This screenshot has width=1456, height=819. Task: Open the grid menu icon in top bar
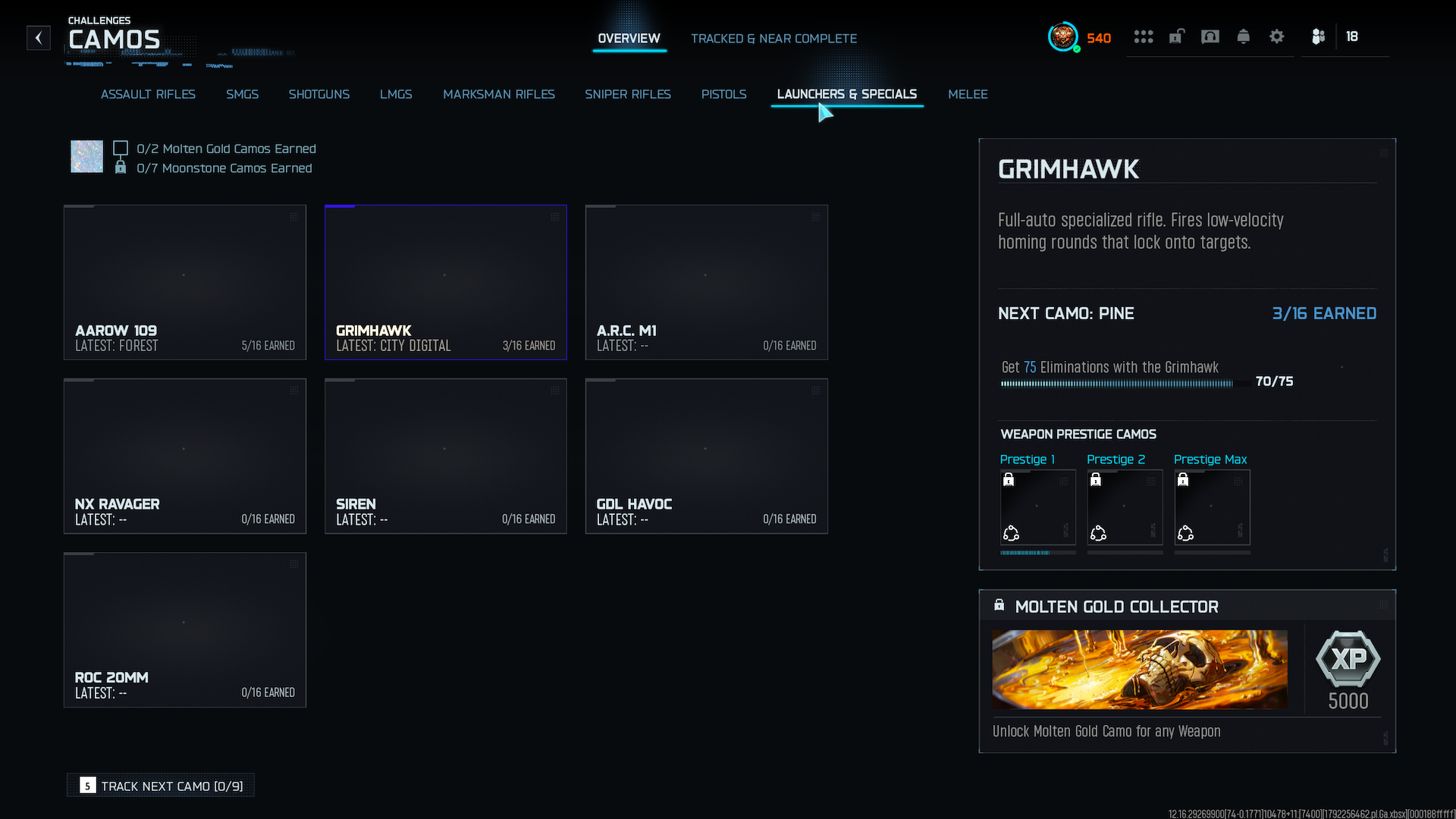coord(1144,36)
